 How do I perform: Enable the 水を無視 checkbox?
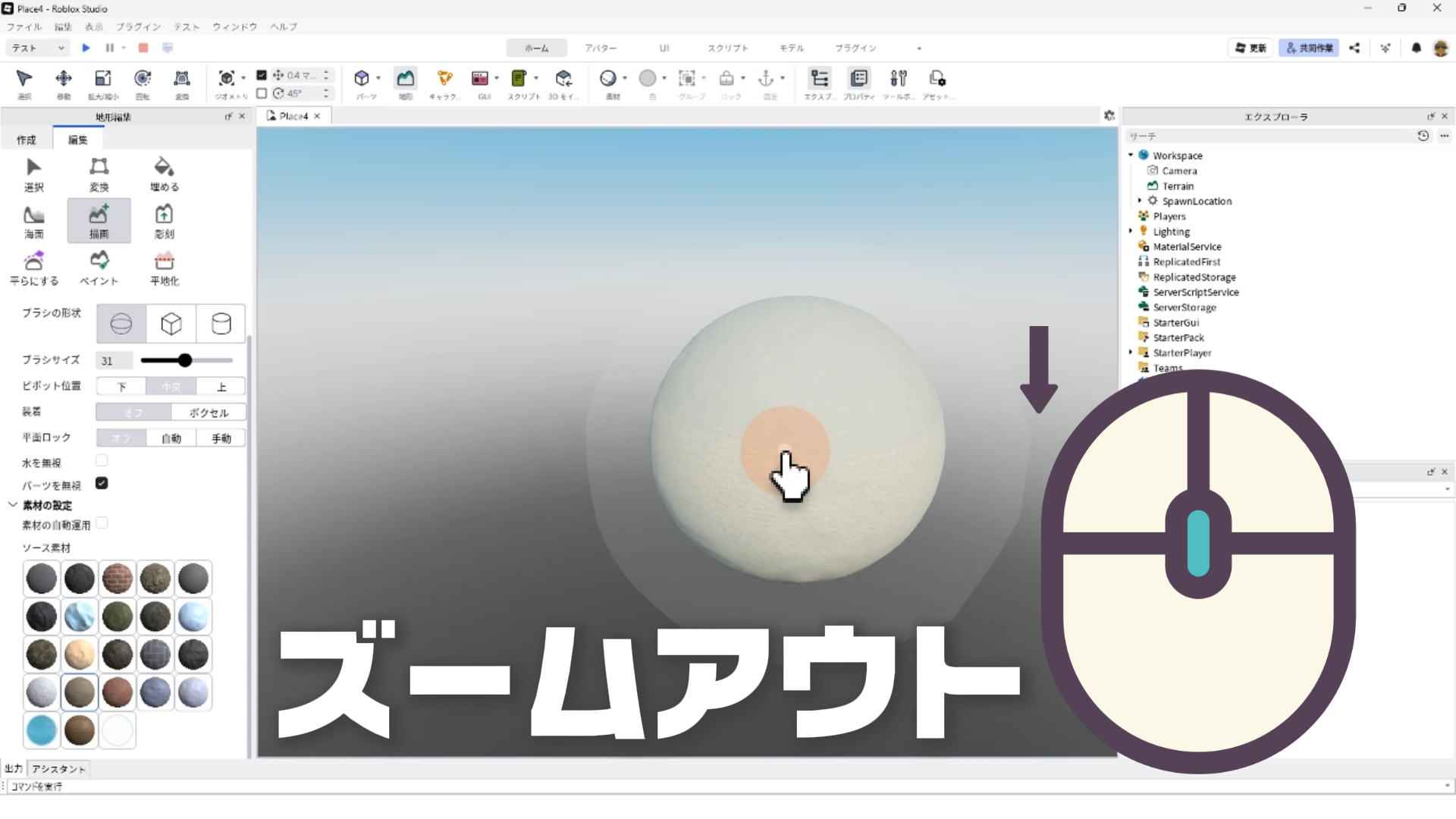[102, 460]
